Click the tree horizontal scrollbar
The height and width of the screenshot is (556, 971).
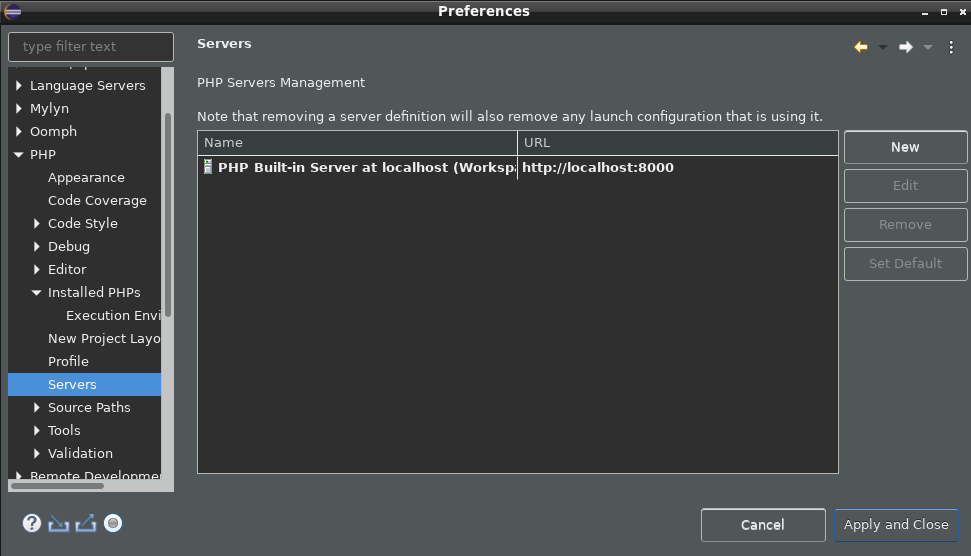pyautogui.click(x=58, y=486)
